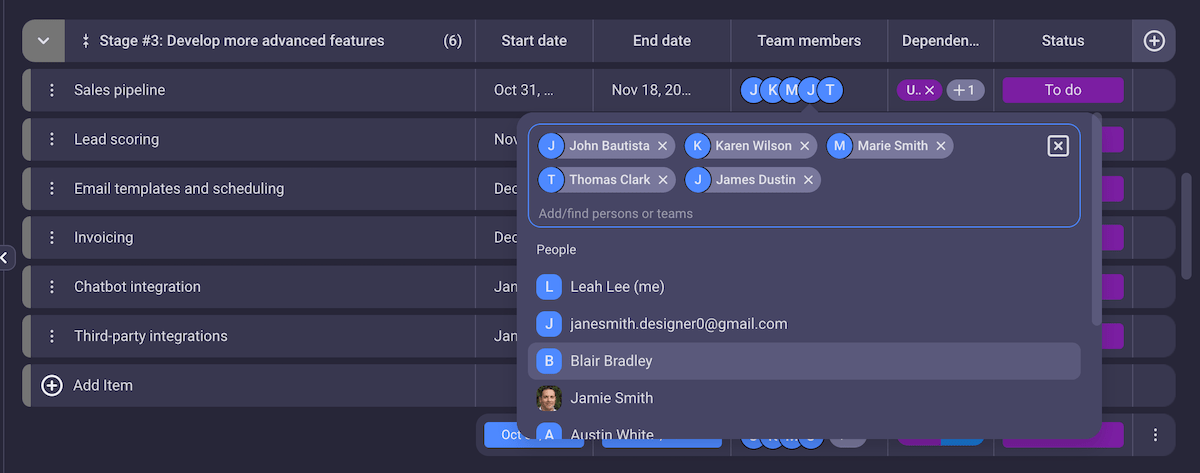Sort by the End date column header
Viewport: 1200px width, 473px height.
click(x=662, y=41)
